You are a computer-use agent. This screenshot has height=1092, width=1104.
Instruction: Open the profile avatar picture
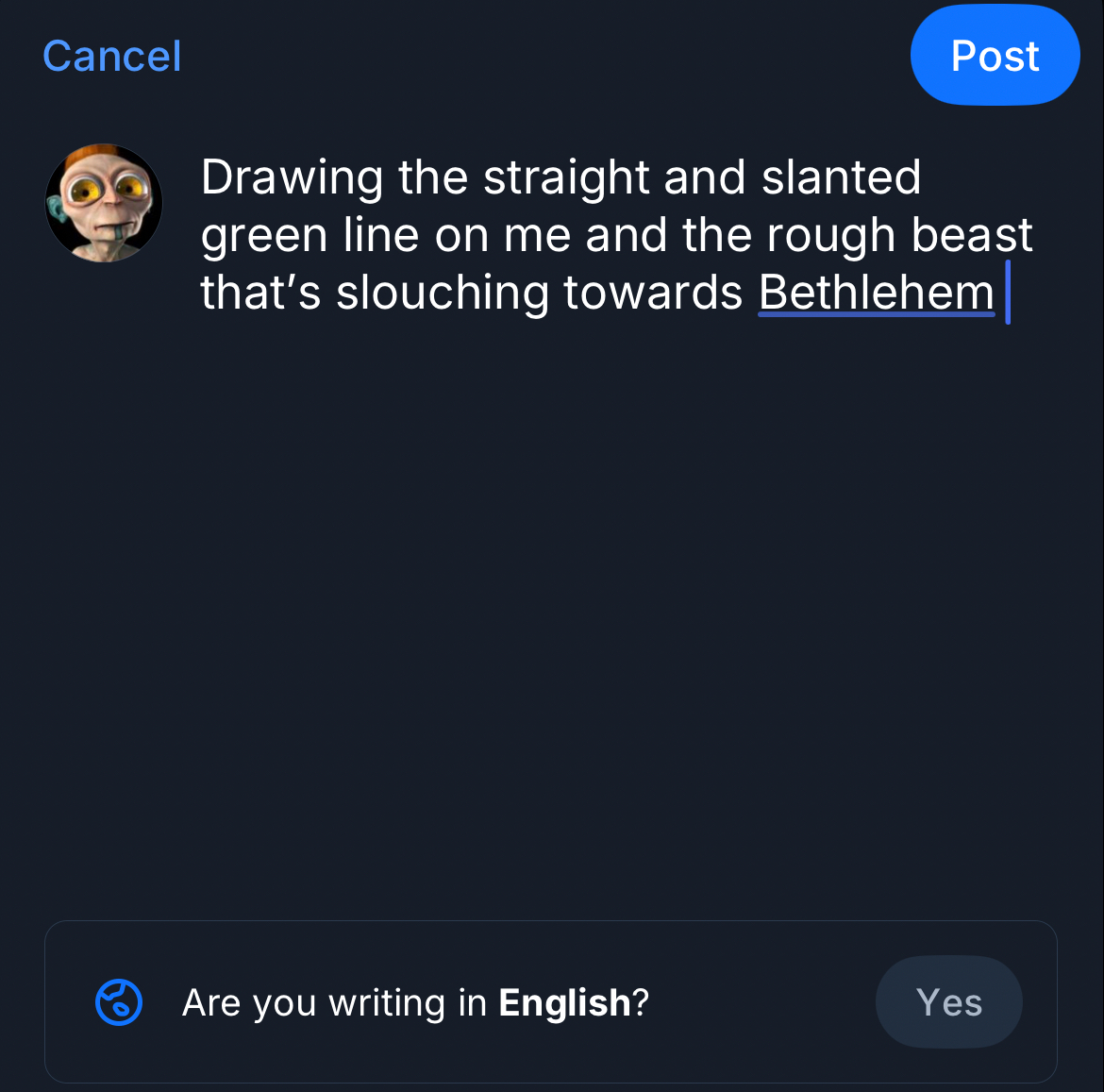tap(104, 203)
